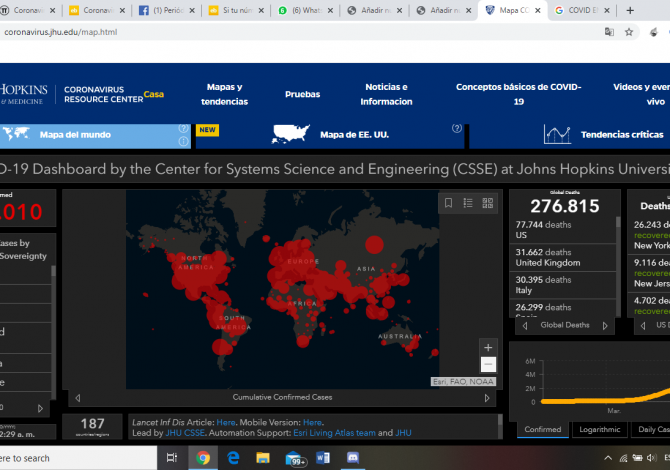Open the Mobile Version Here link
The width and height of the screenshot is (670, 470).
(312, 423)
